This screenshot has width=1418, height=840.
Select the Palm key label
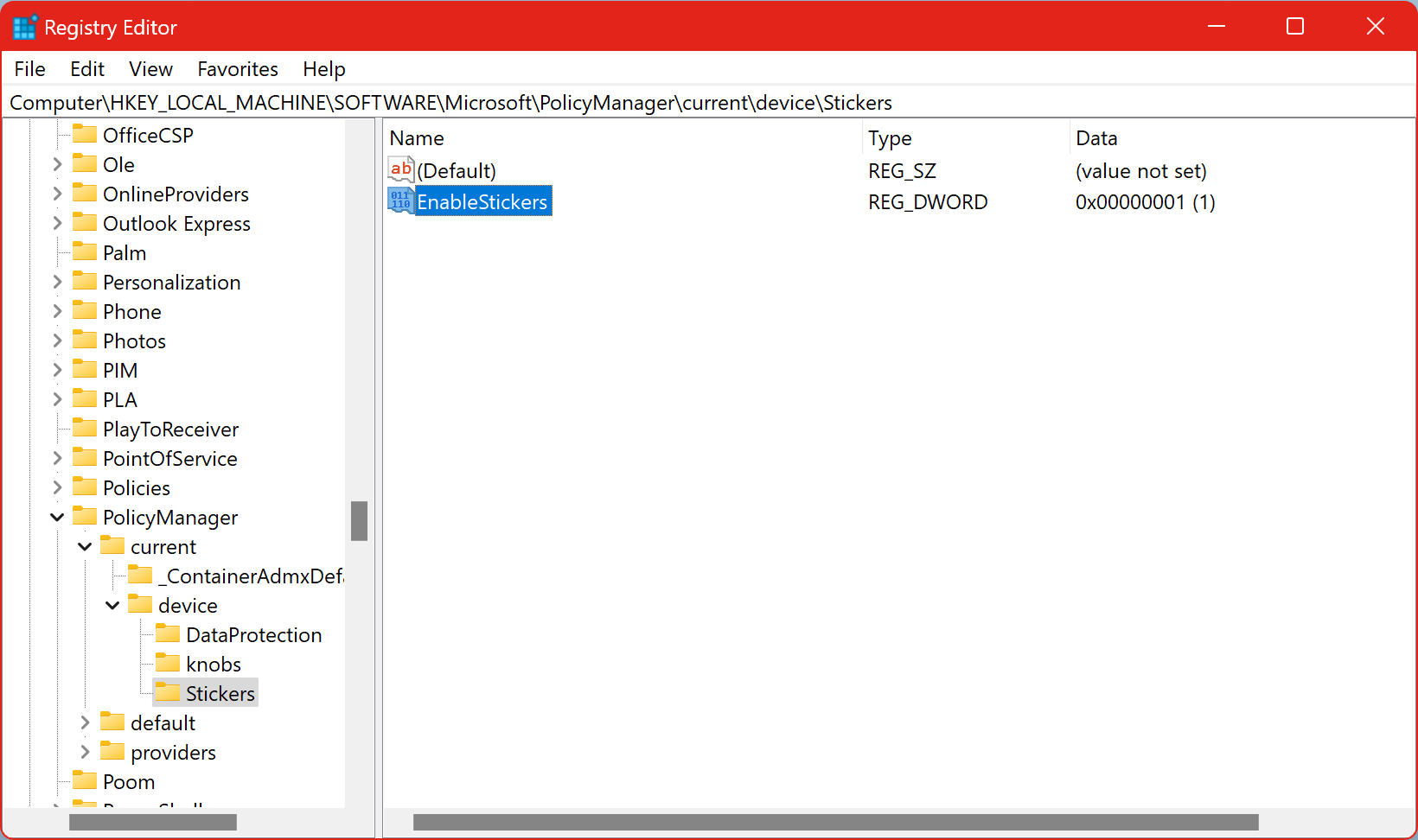click(x=125, y=252)
